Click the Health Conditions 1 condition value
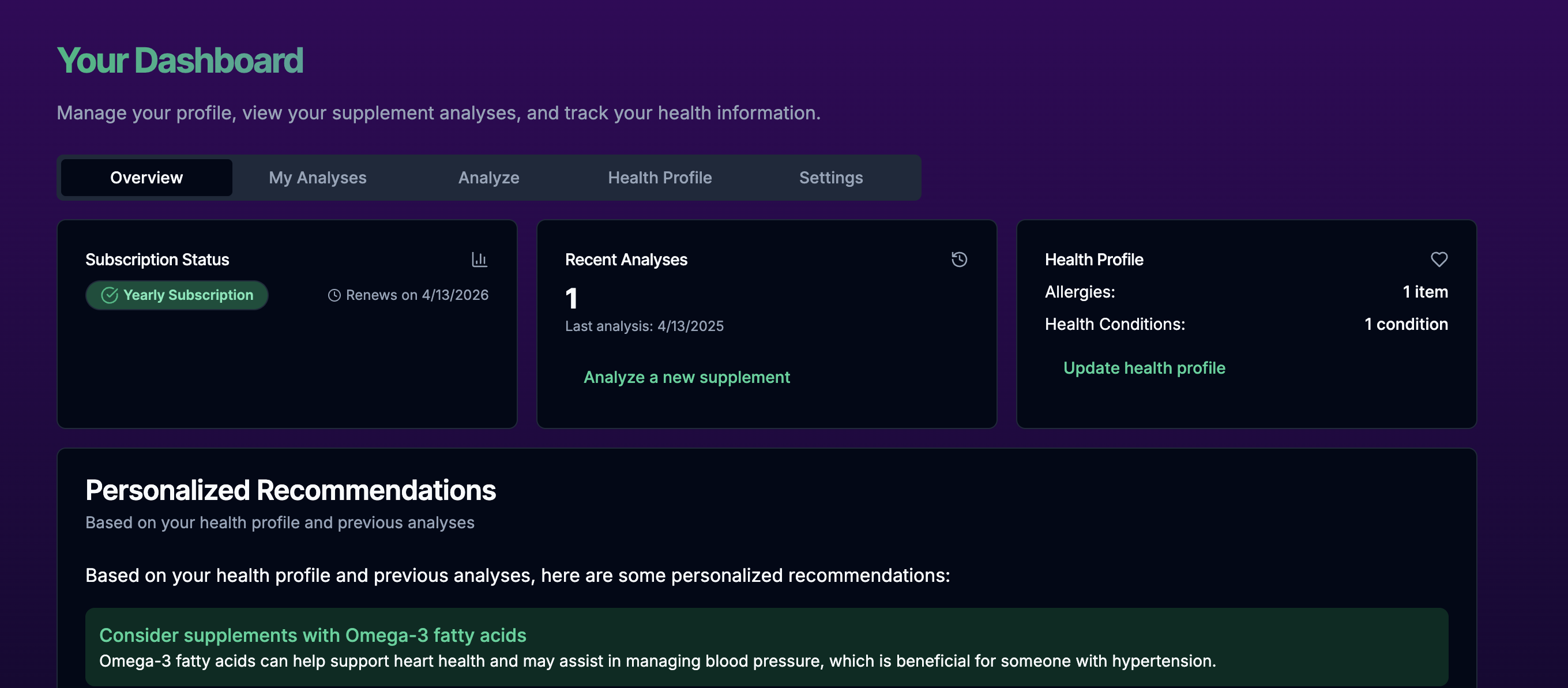Viewport: 1568px width, 688px height. [1405, 325]
